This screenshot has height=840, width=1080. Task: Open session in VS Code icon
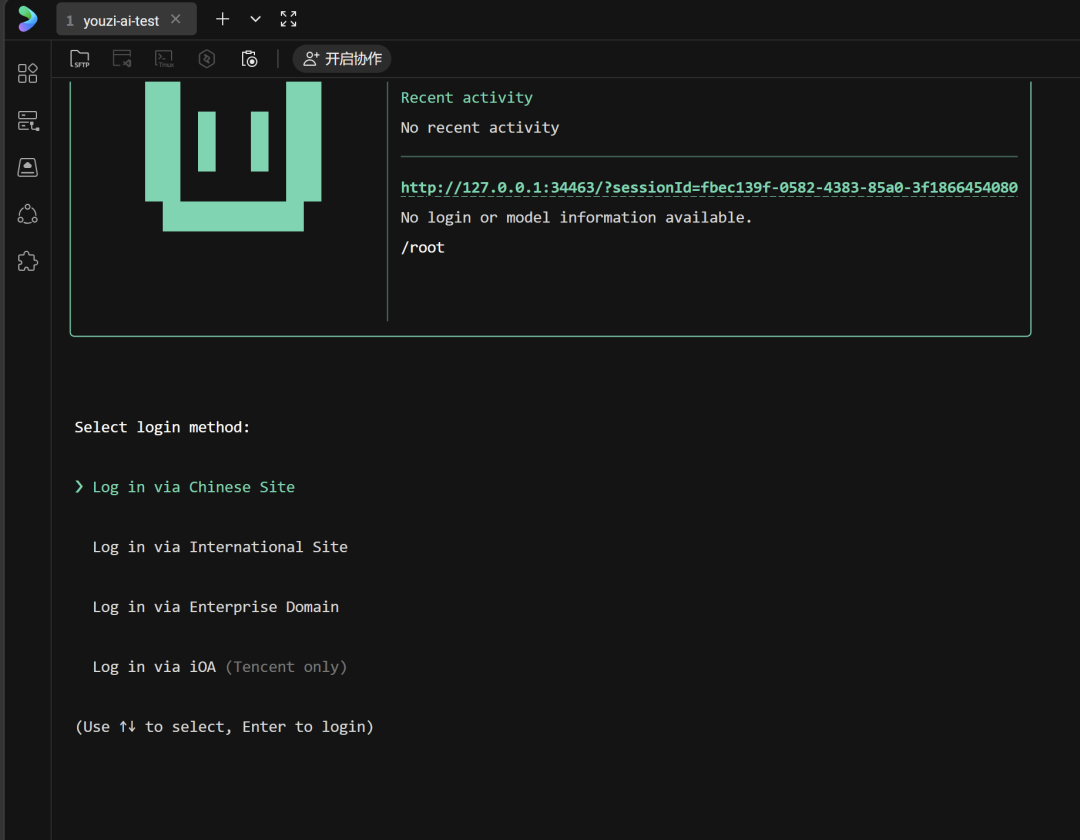click(122, 59)
